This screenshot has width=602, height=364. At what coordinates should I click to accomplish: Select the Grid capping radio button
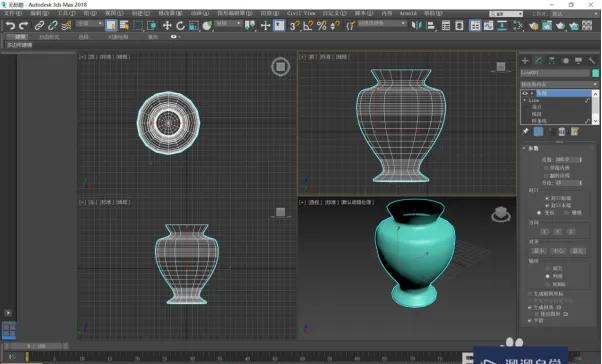[566, 213]
